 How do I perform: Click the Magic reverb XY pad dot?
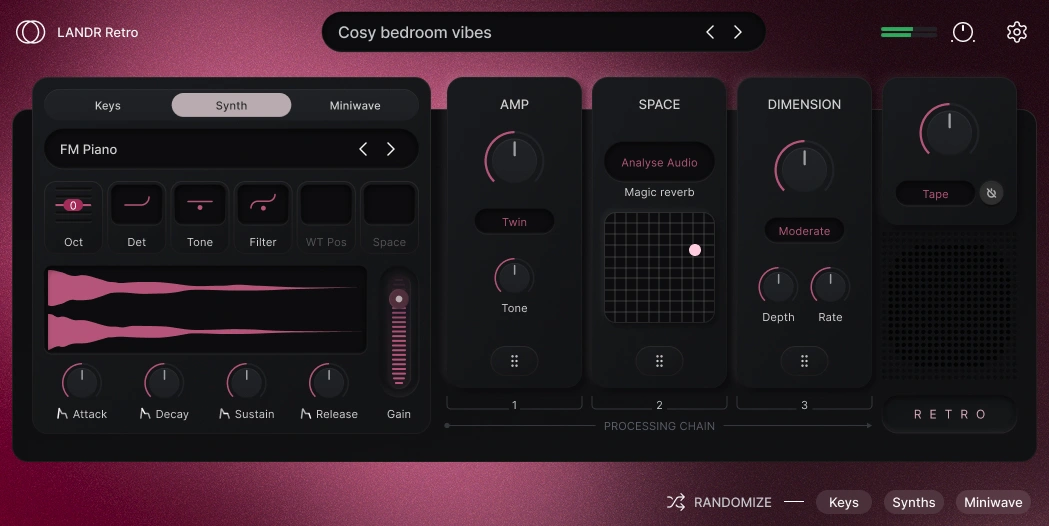[695, 250]
